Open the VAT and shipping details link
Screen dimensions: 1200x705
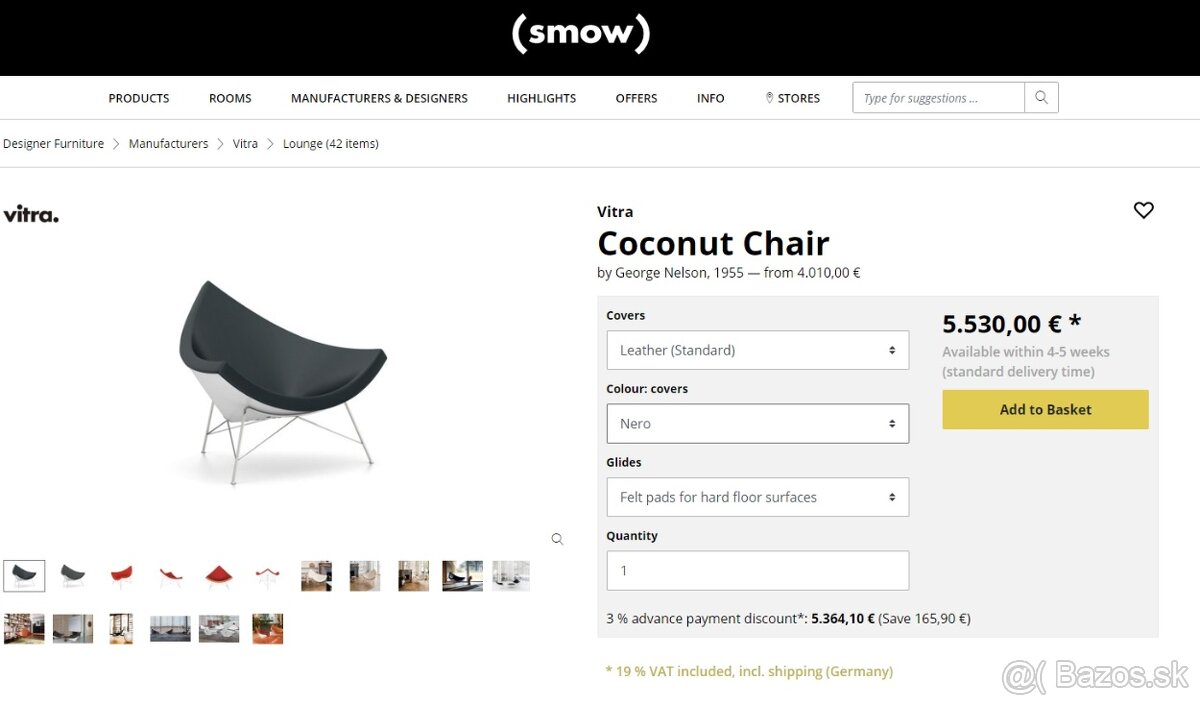(749, 671)
